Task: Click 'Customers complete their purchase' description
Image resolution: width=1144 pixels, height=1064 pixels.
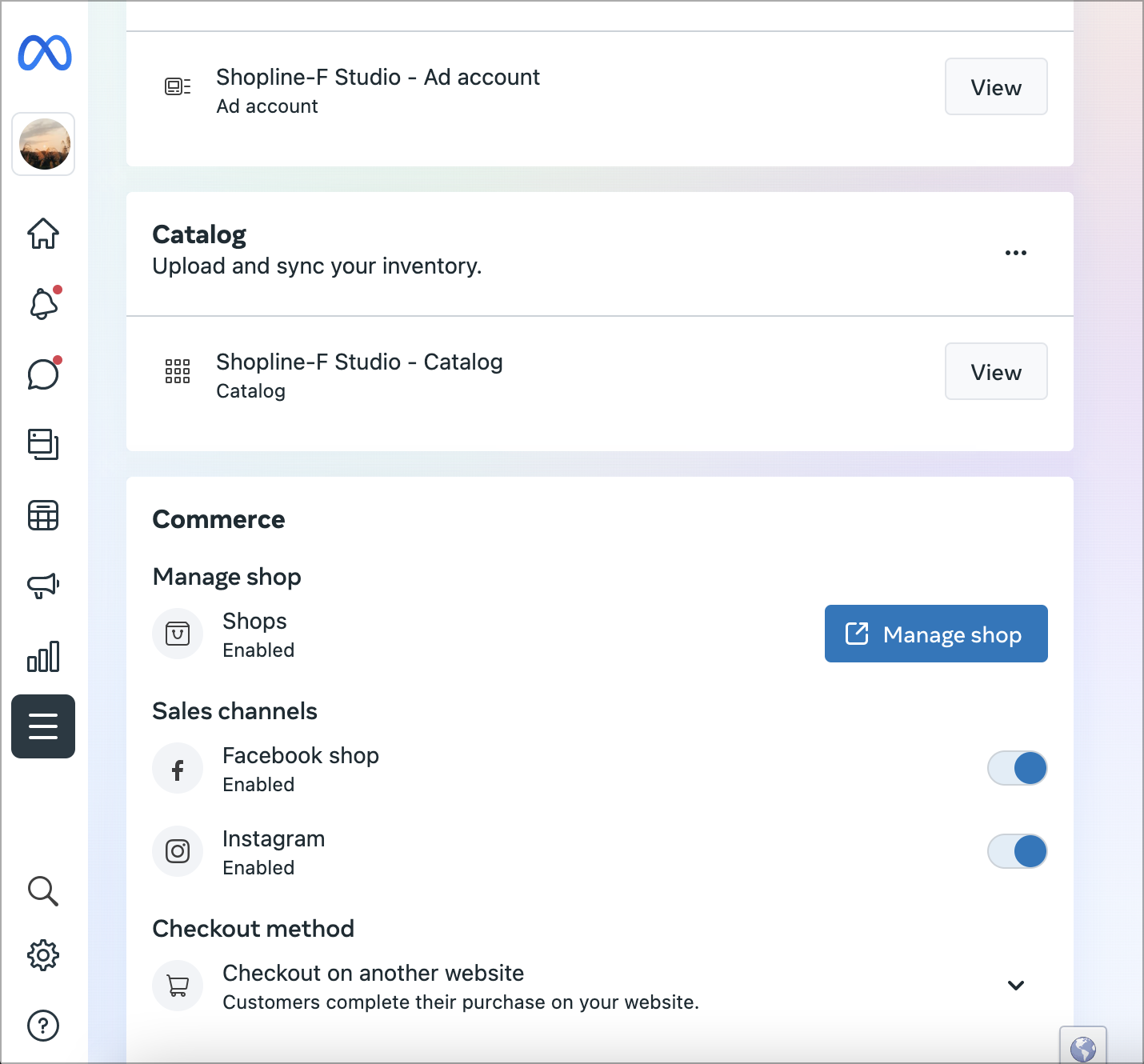Action: pos(461,1002)
